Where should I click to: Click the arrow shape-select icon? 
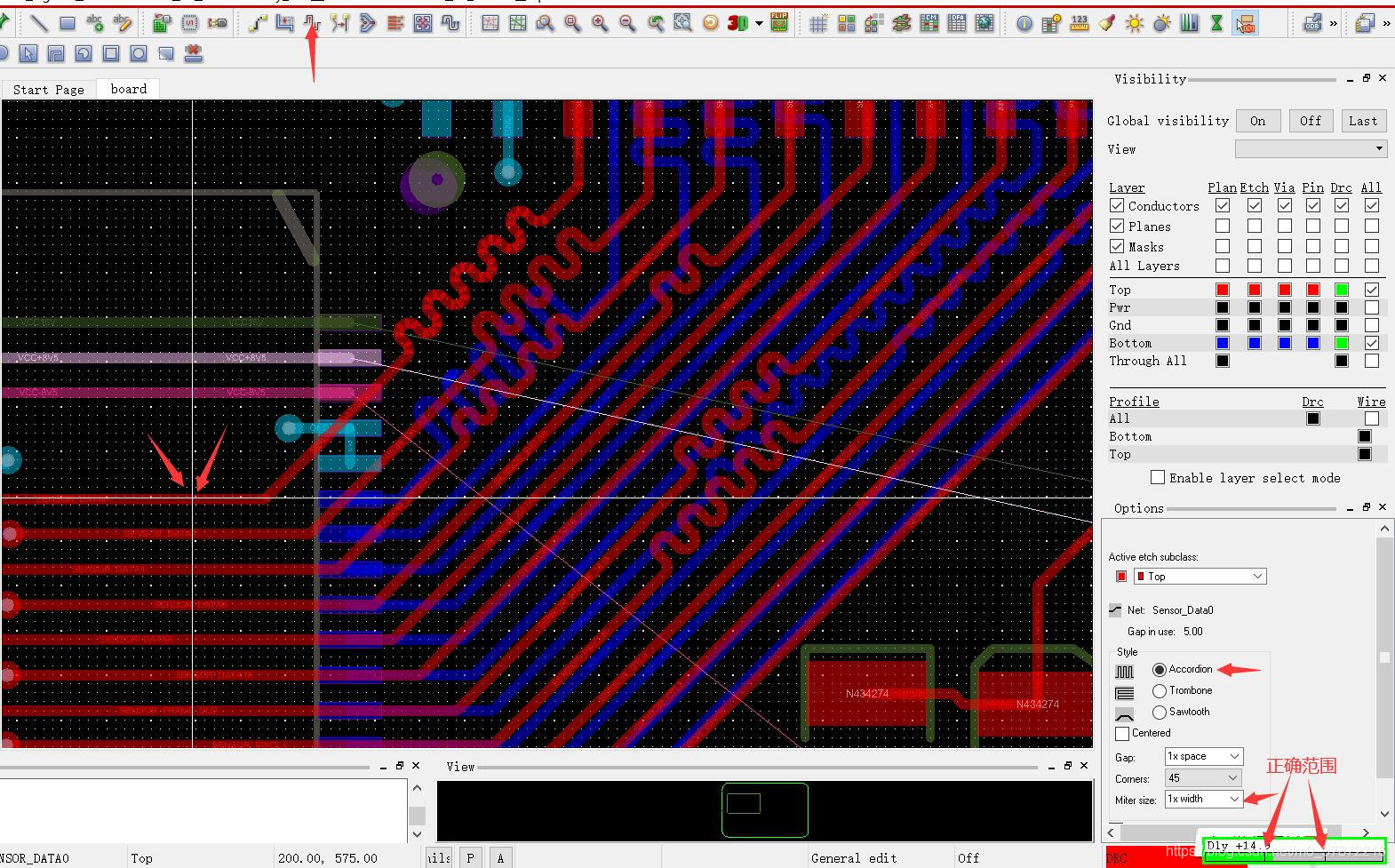28,54
